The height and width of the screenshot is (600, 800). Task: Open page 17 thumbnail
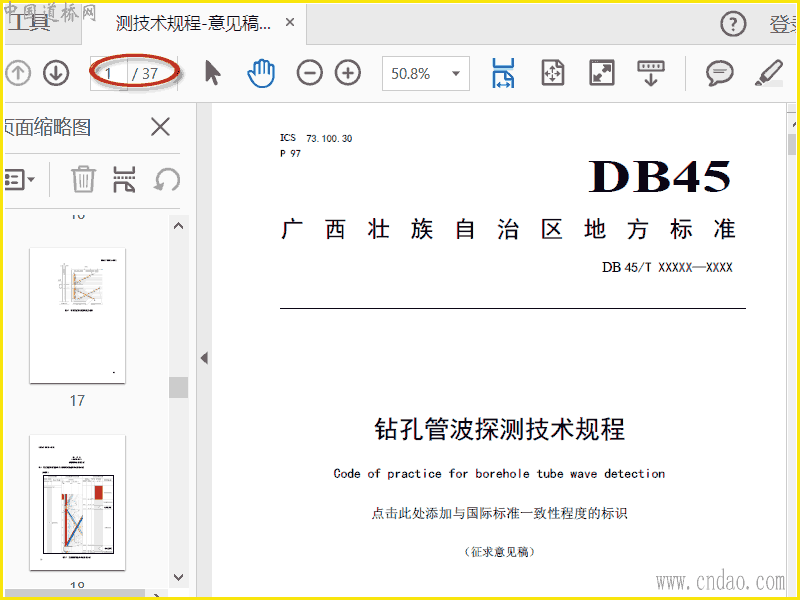click(78, 315)
